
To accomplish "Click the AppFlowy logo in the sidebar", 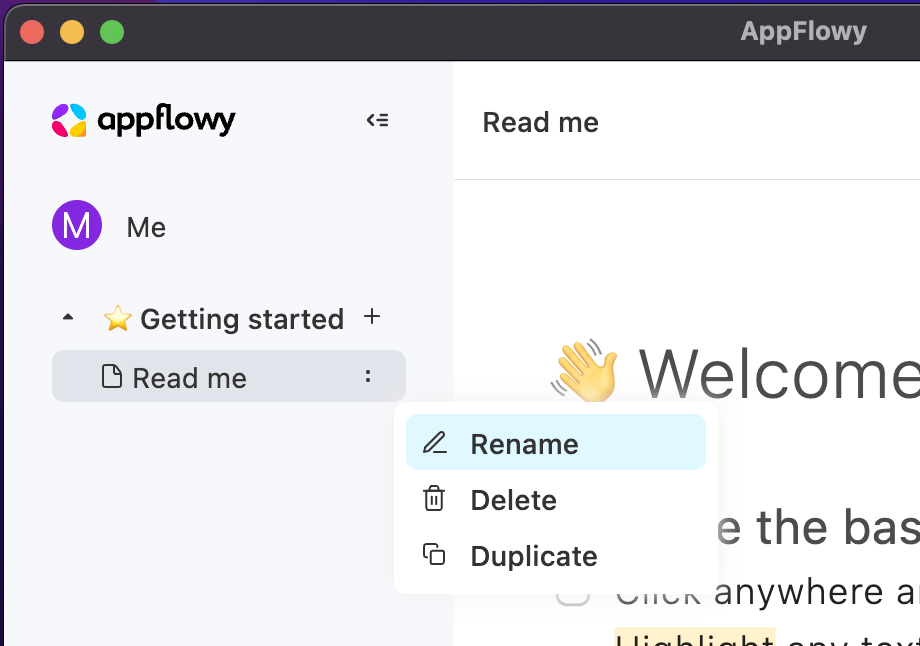I will (144, 120).
